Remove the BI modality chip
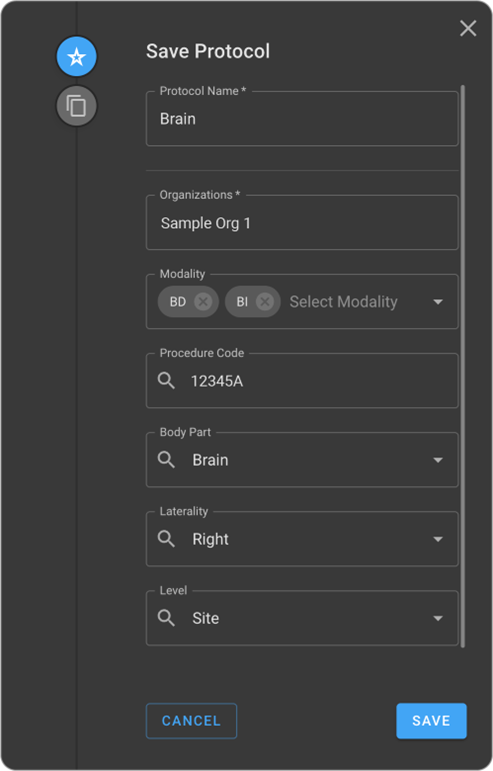 [x=265, y=301]
